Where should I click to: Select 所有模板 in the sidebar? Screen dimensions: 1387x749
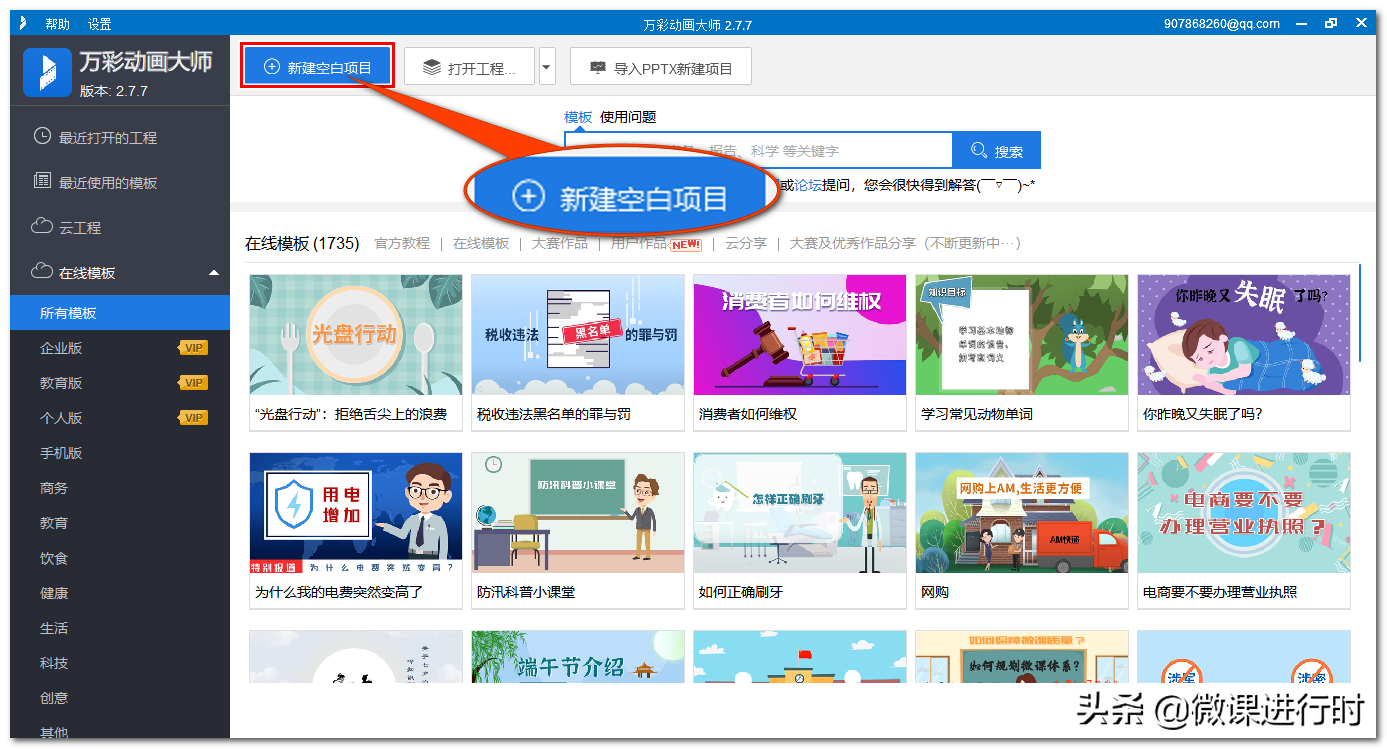click(120, 313)
